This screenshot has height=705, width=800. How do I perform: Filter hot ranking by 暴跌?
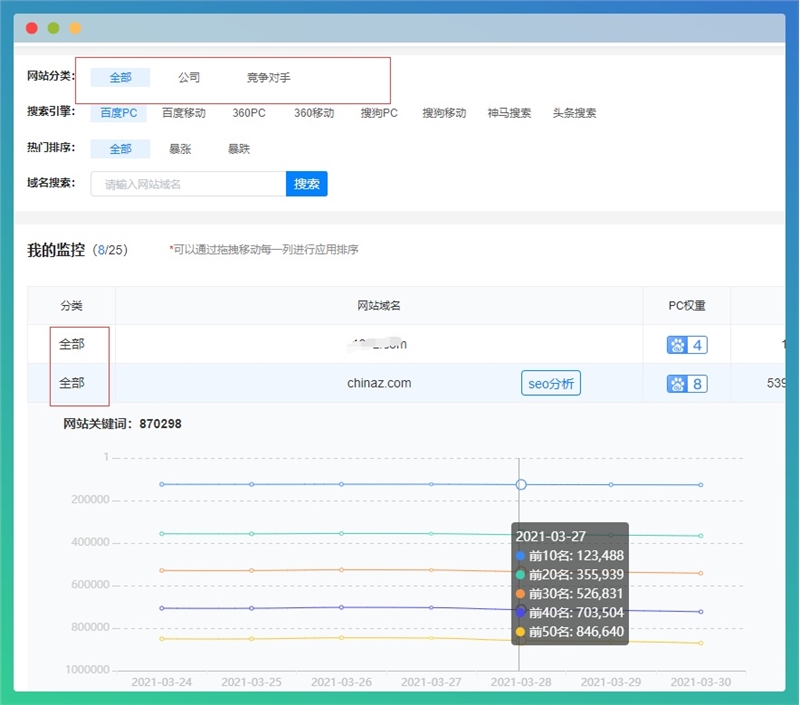click(239, 149)
